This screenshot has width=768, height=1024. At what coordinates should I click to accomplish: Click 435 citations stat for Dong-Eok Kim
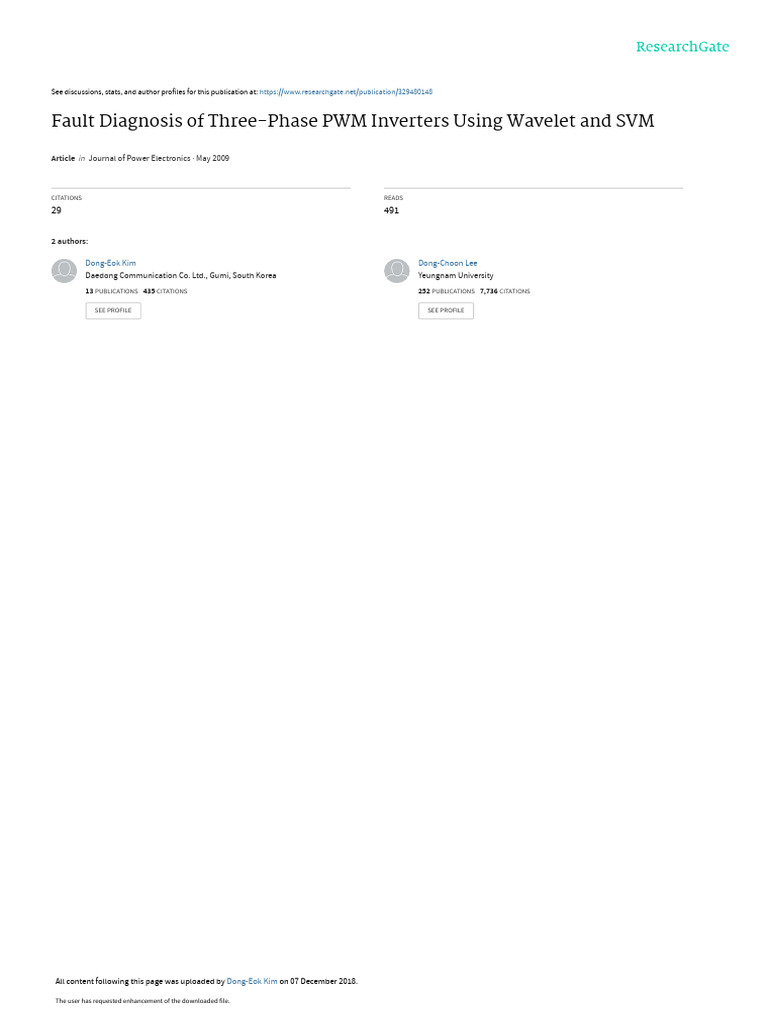(165, 291)
